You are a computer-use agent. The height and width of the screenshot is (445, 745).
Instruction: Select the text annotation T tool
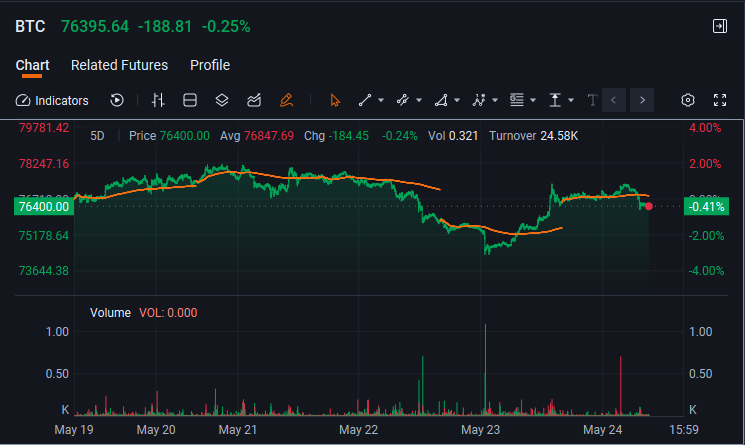pos(592,100)
